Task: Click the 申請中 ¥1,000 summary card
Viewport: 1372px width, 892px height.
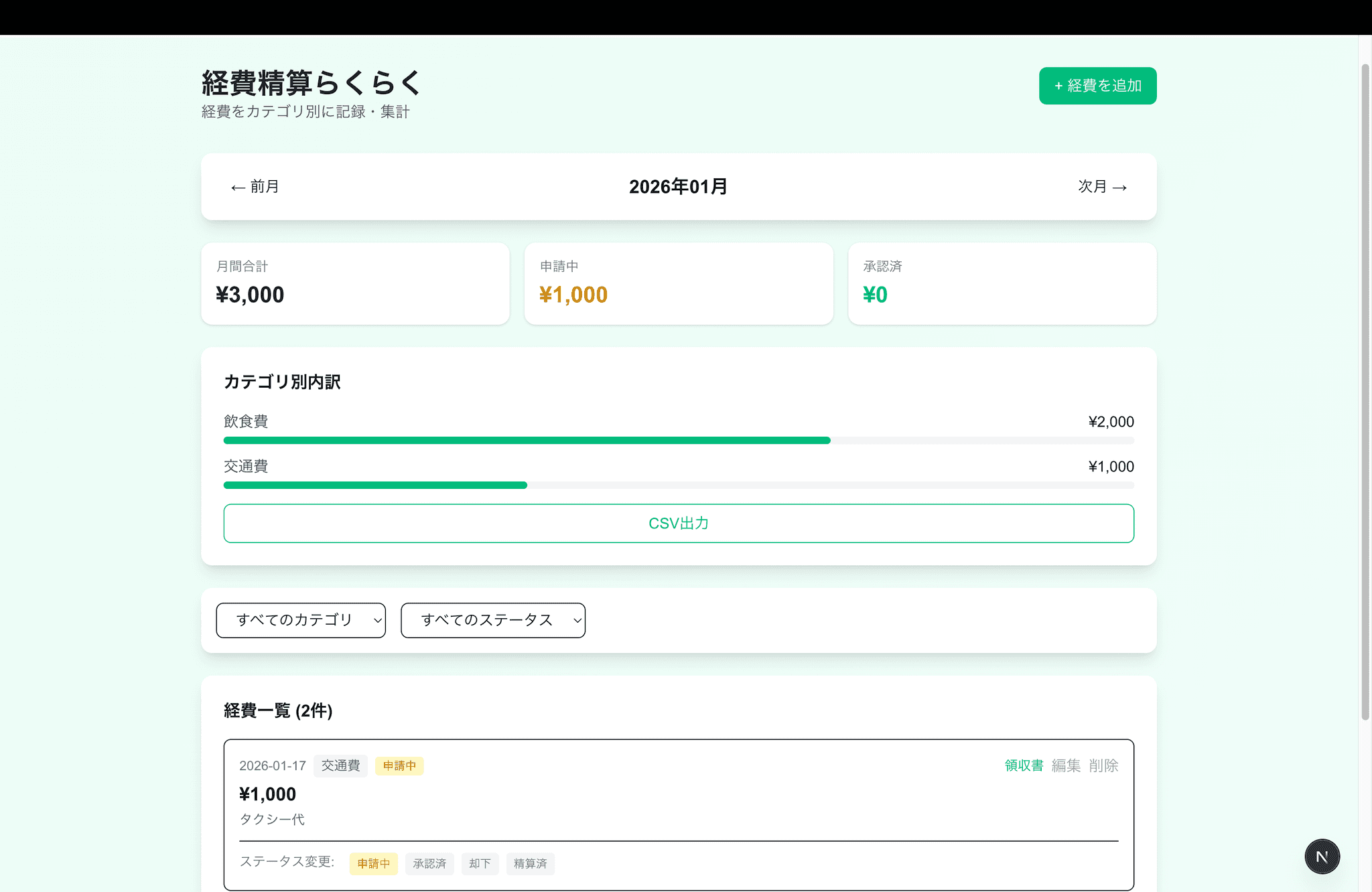Action: [678, 283]
